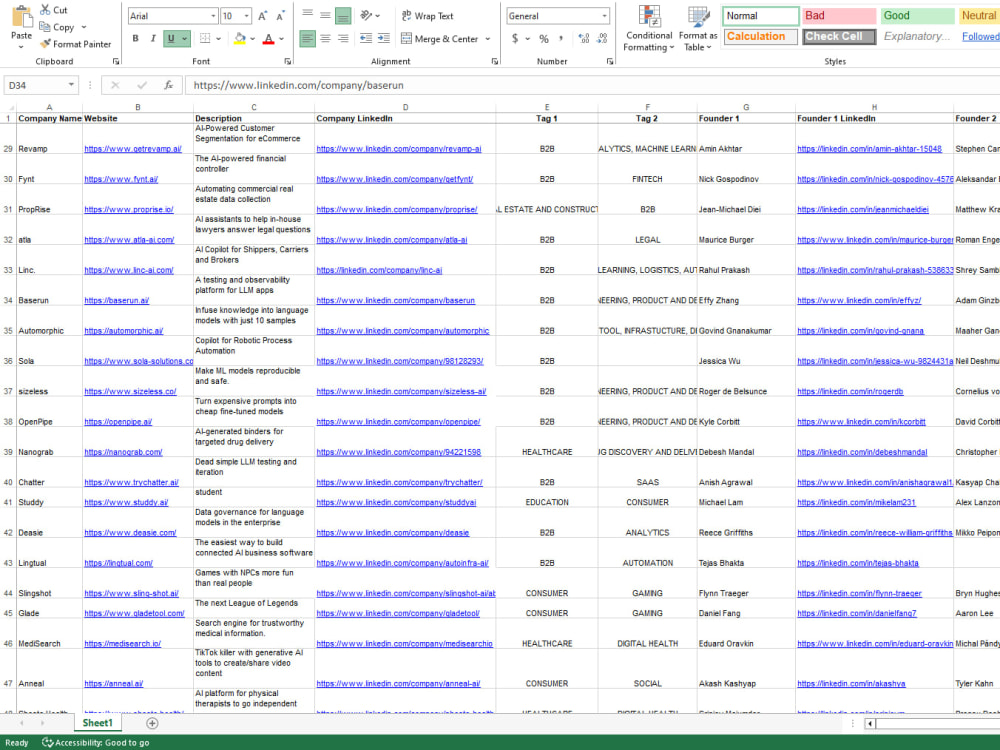Click the Cut scissors button

click(54, 10)
